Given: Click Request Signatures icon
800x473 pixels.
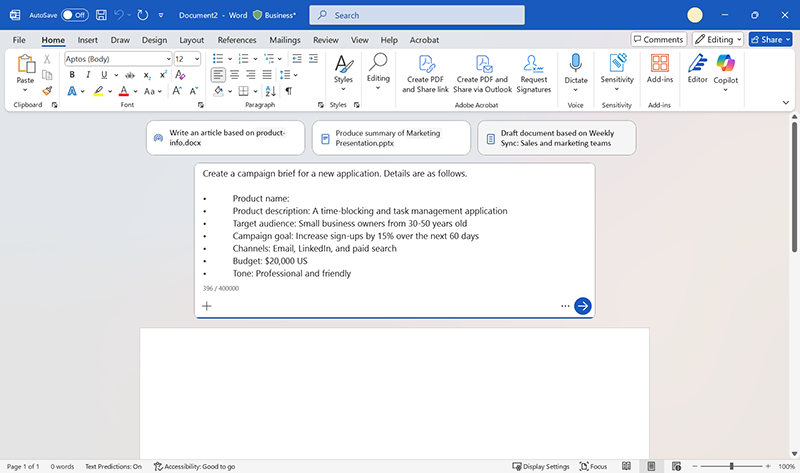Looking at the screenshot, I should tap(534, 74).
